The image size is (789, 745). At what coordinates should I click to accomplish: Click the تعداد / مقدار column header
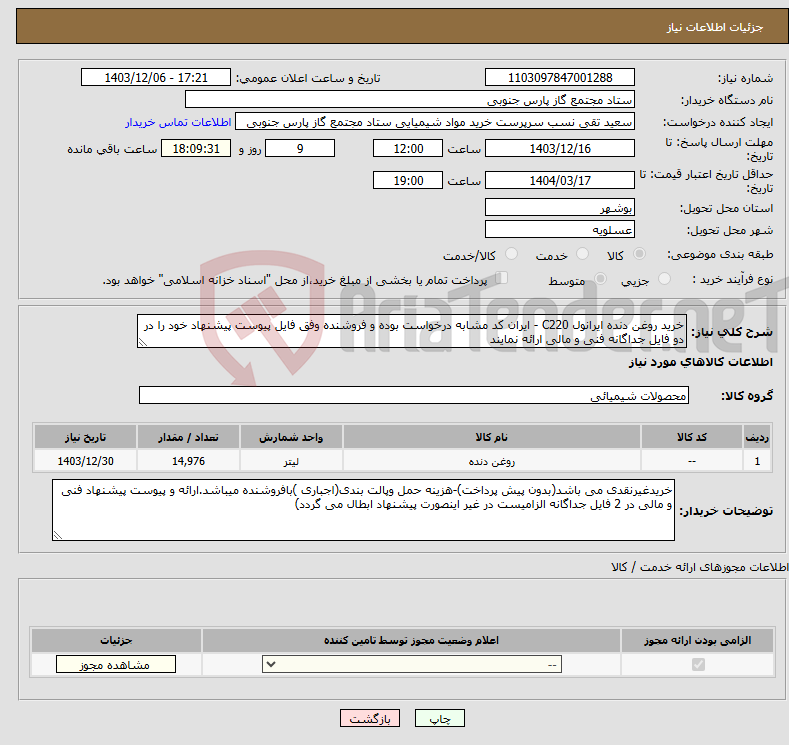[188, 437]
